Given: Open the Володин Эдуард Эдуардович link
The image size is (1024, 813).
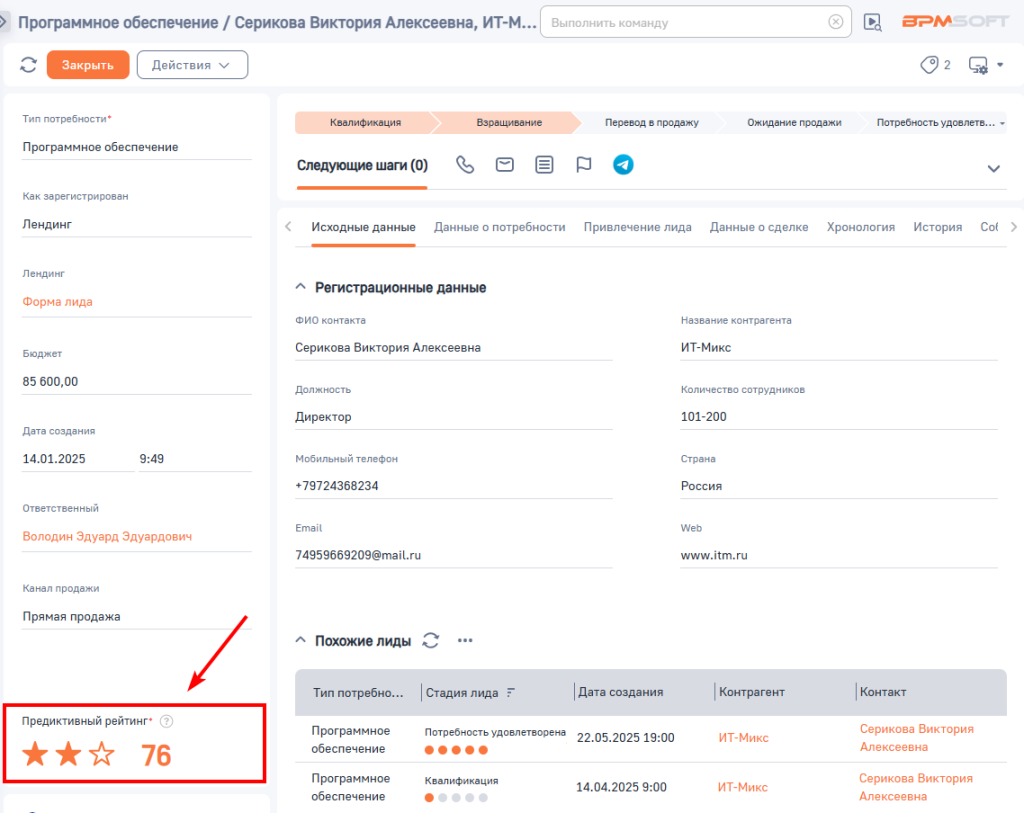Looking at the screenshot, I should tap(107, 536).
